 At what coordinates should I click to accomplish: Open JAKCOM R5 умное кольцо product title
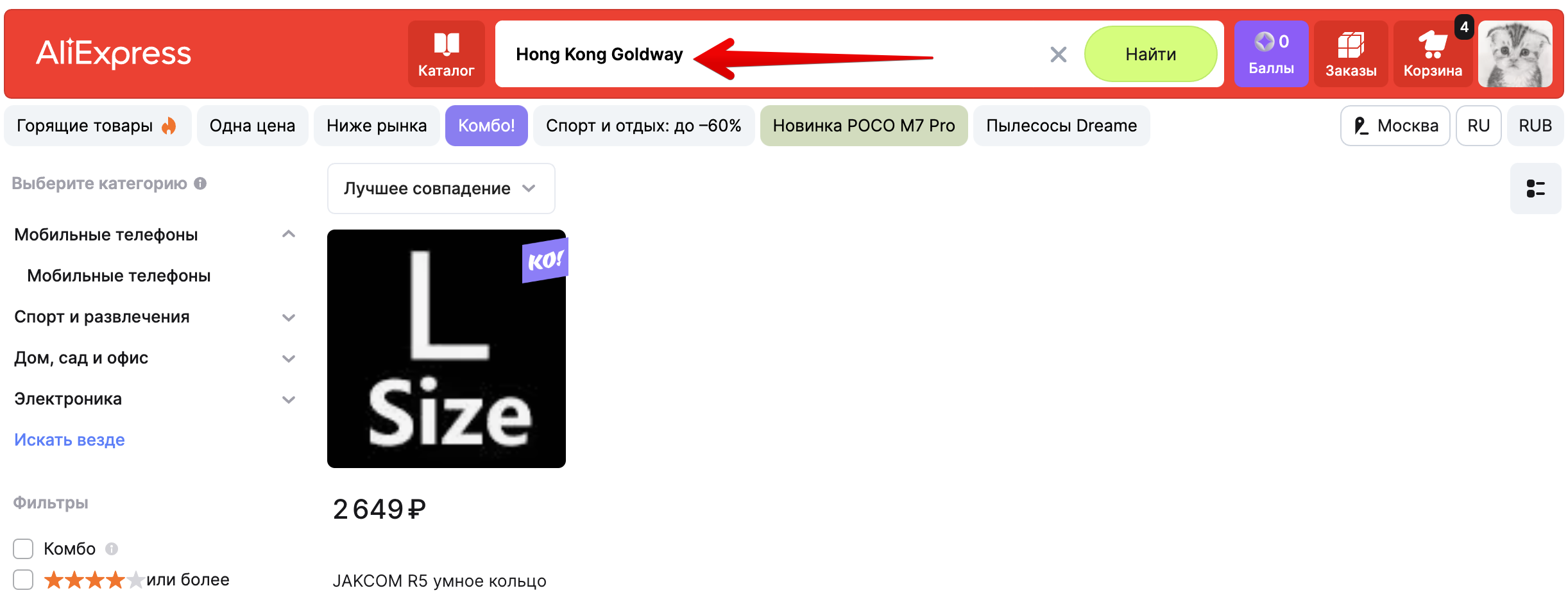click(x=439, y=581)
